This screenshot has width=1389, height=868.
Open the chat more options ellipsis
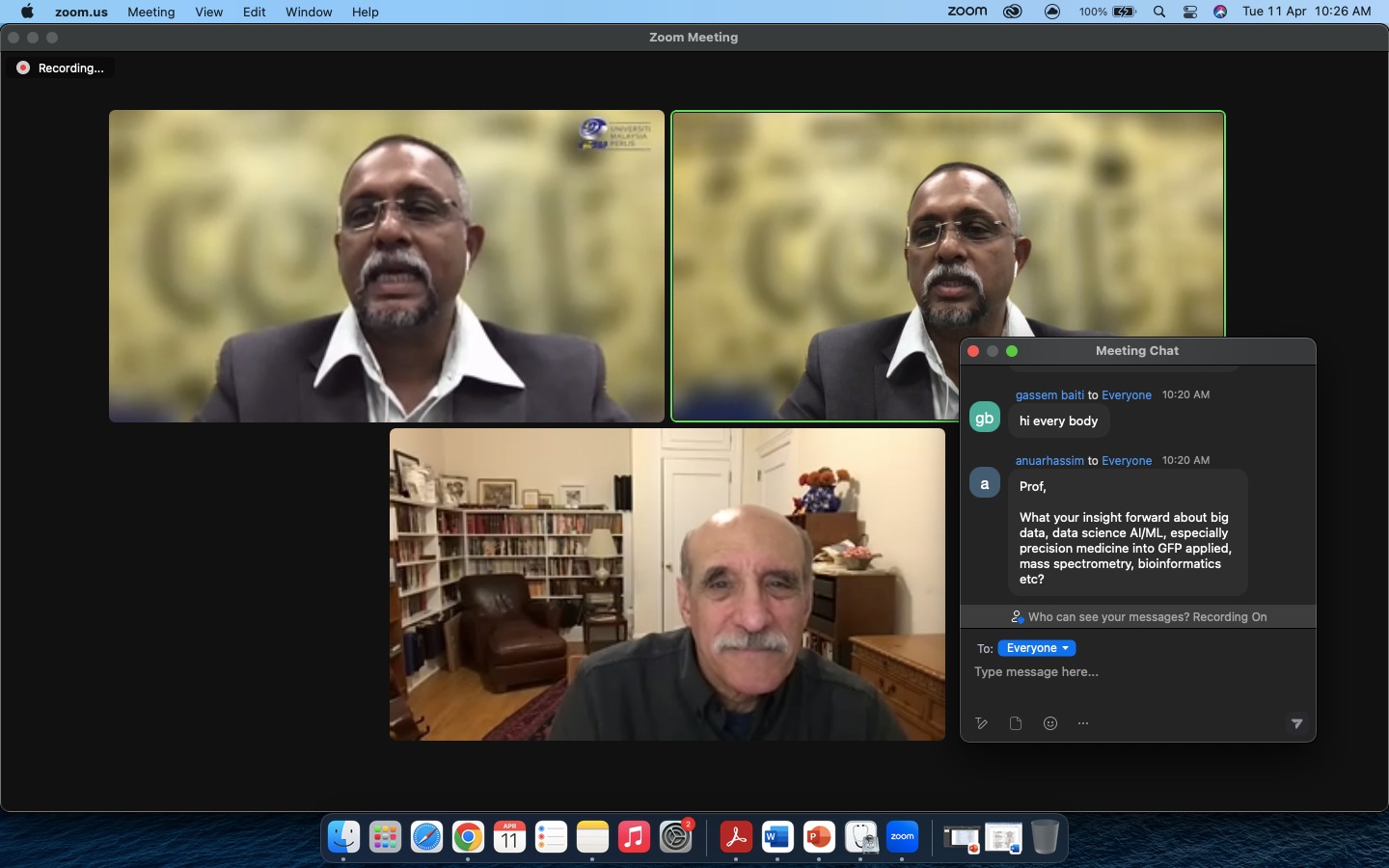click(1083, 723)
